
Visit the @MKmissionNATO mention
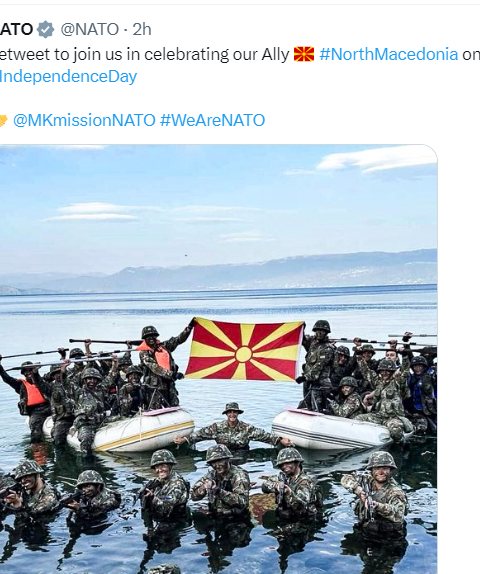pos(84,120)
